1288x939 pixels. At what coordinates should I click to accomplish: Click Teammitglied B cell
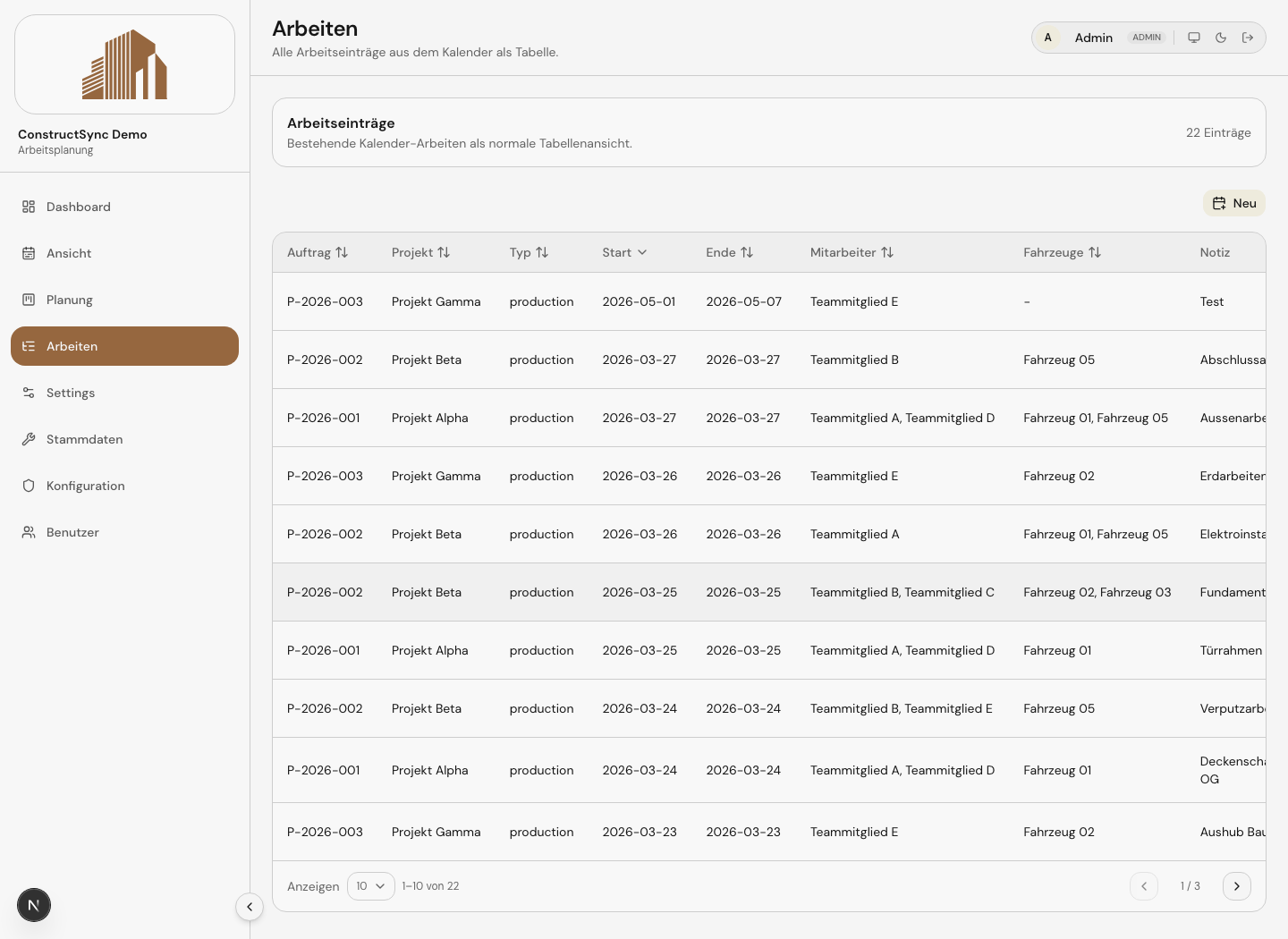[x=854, y=360]
